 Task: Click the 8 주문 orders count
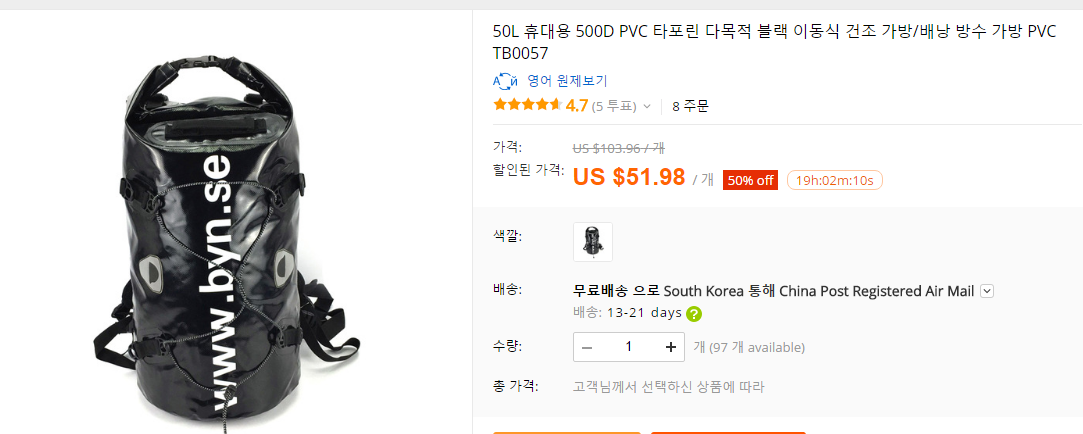click(x=690, y=105)
